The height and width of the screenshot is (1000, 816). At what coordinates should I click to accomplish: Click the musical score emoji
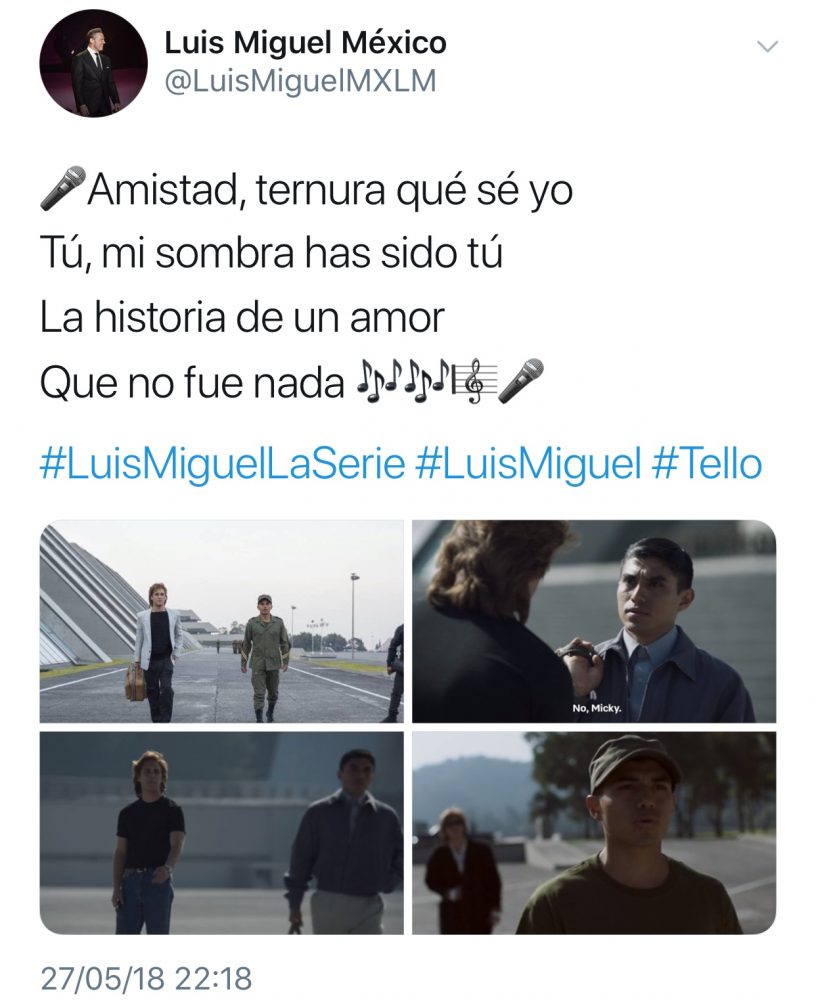tap(474, 382)
